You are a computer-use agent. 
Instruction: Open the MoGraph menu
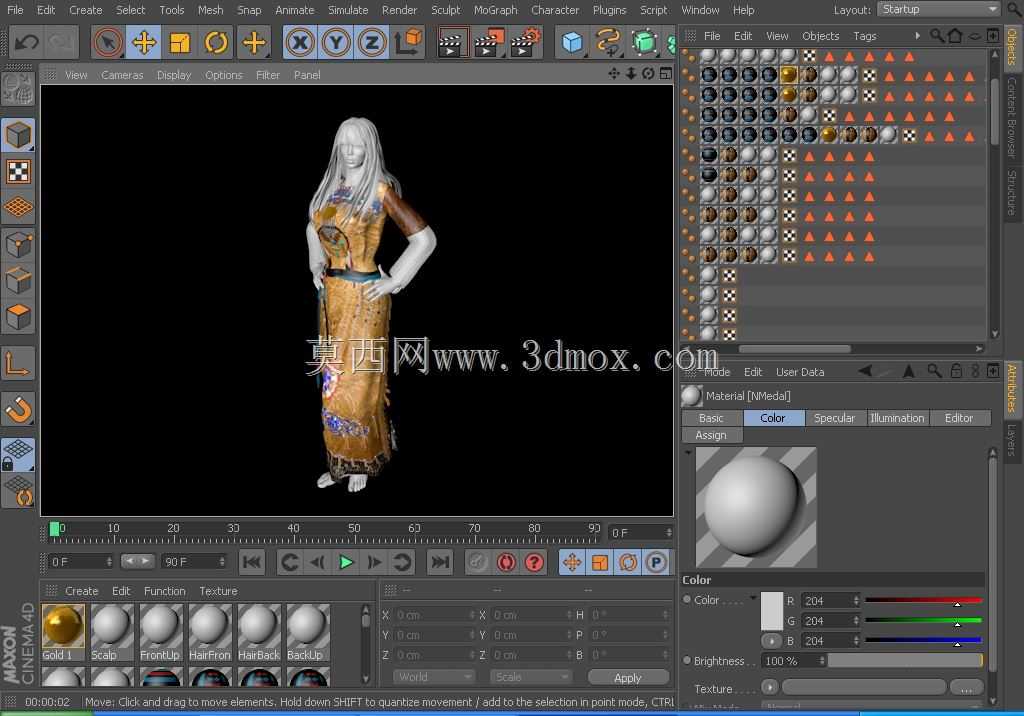click(x=496, y=10)
